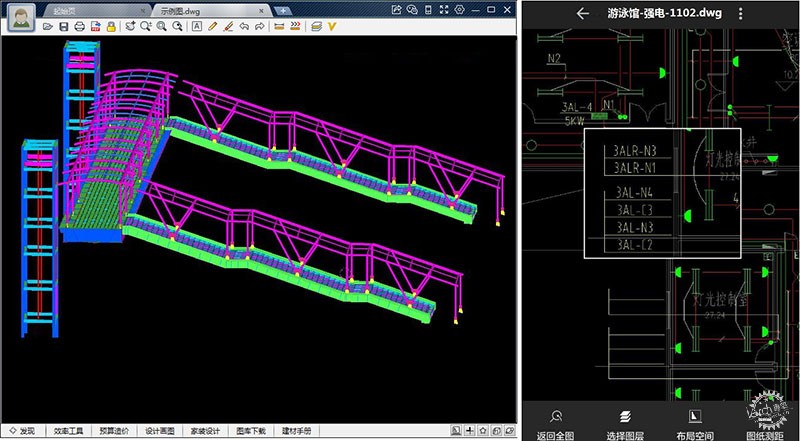The image size is (800, 441).
Task: Open the 建材手册 tab
Action: click(296, 431)
